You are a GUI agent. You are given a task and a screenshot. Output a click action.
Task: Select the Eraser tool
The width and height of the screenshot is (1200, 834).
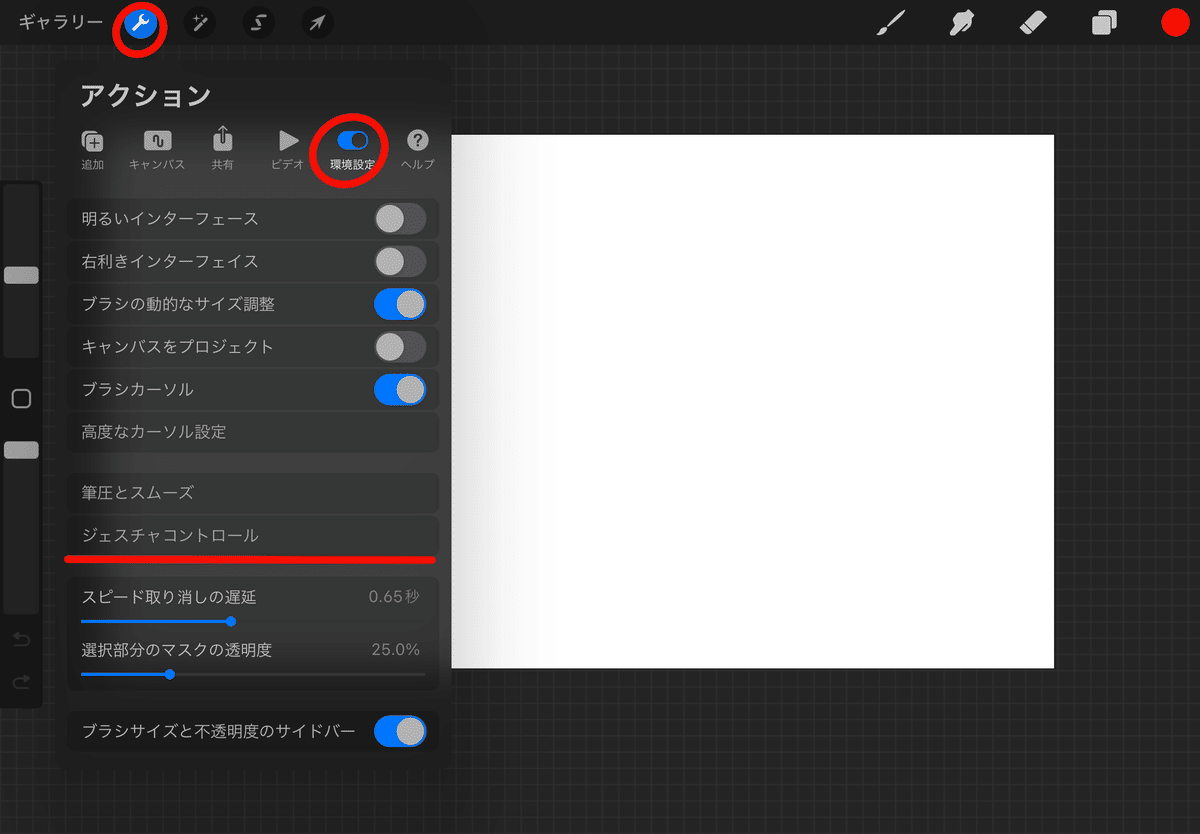click(x=1032, y=23)
